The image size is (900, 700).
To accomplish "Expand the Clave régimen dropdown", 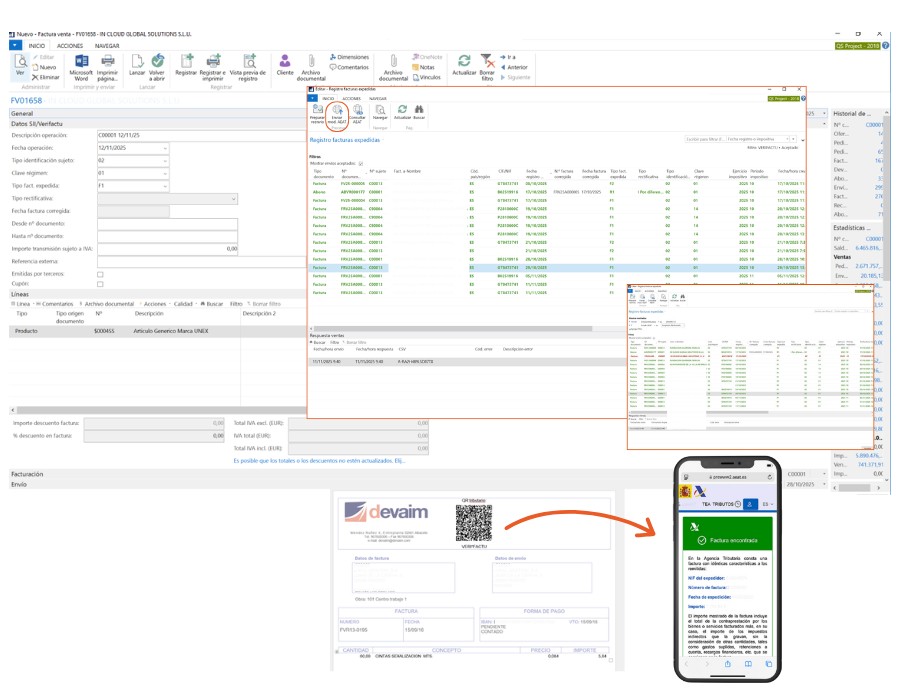I will point(164,173).
